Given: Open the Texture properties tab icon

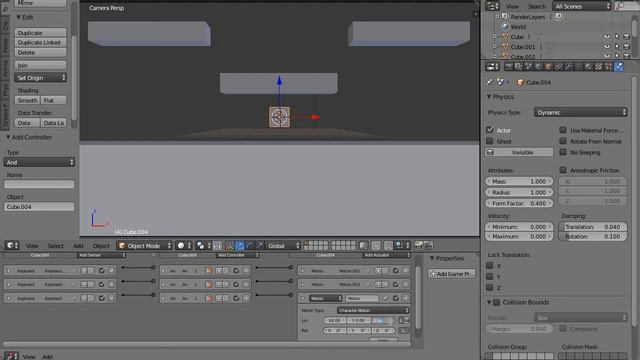Looking at the screenshot, I should click(x=598, y=67).
